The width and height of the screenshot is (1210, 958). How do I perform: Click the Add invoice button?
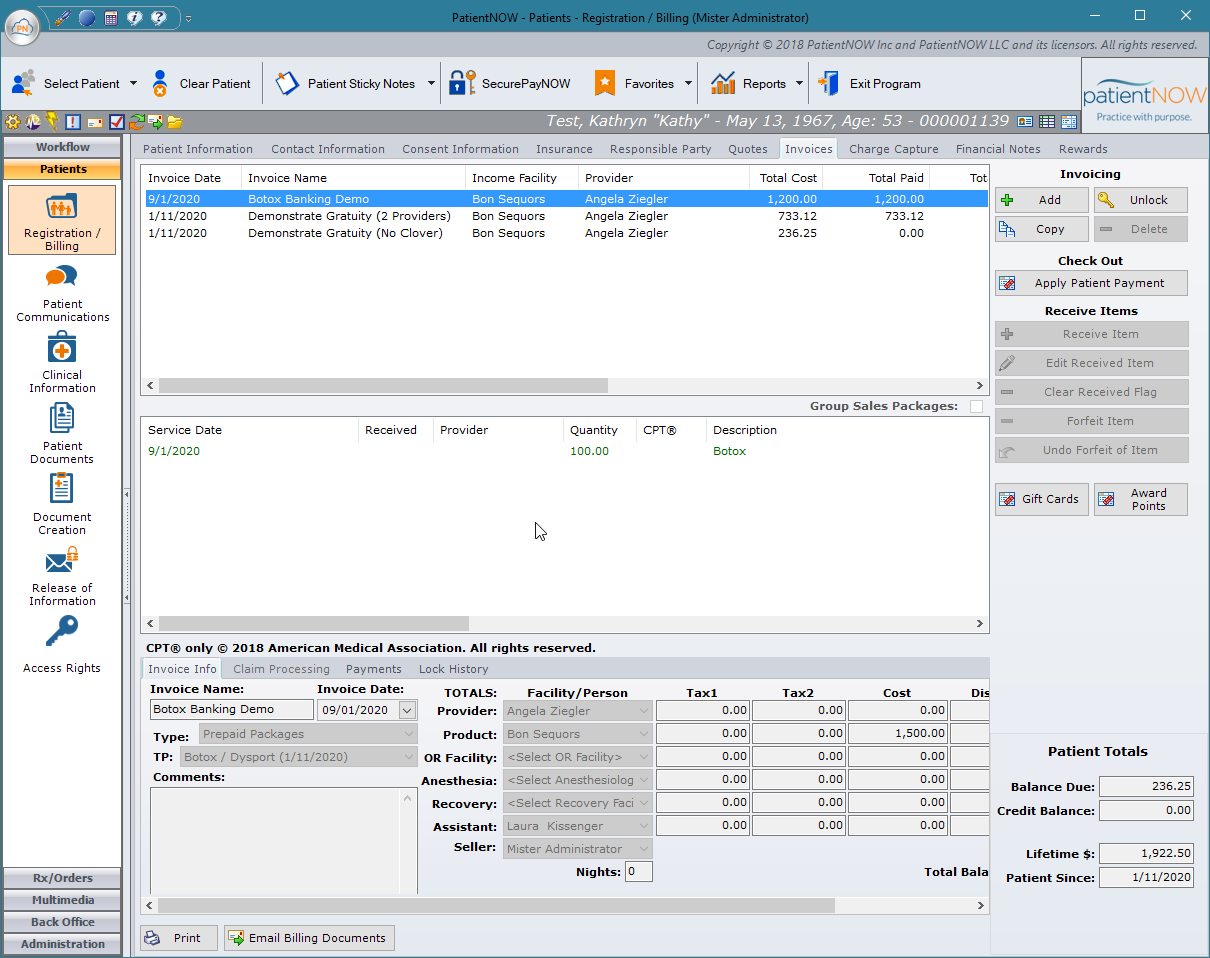click(x=1042, y=200)
